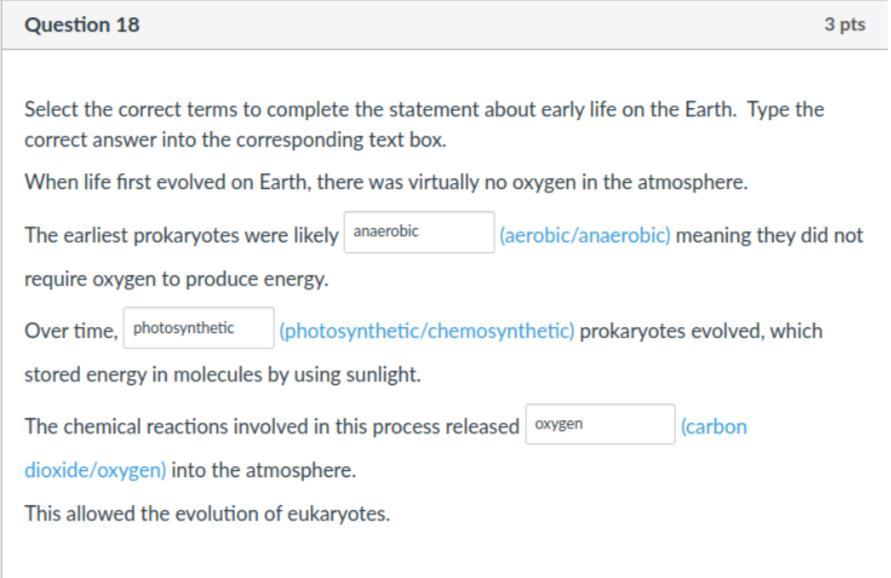Click the "3 pts" points label

click(x=844, y=25)
